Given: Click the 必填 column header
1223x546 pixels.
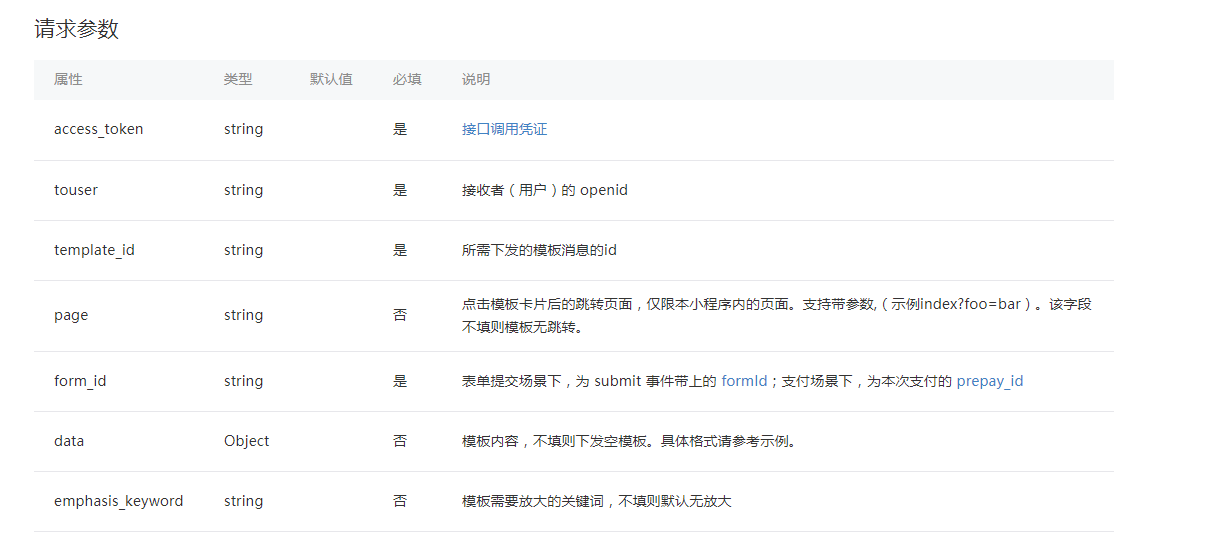Looking at the screenshot, I should click(407, 79).
